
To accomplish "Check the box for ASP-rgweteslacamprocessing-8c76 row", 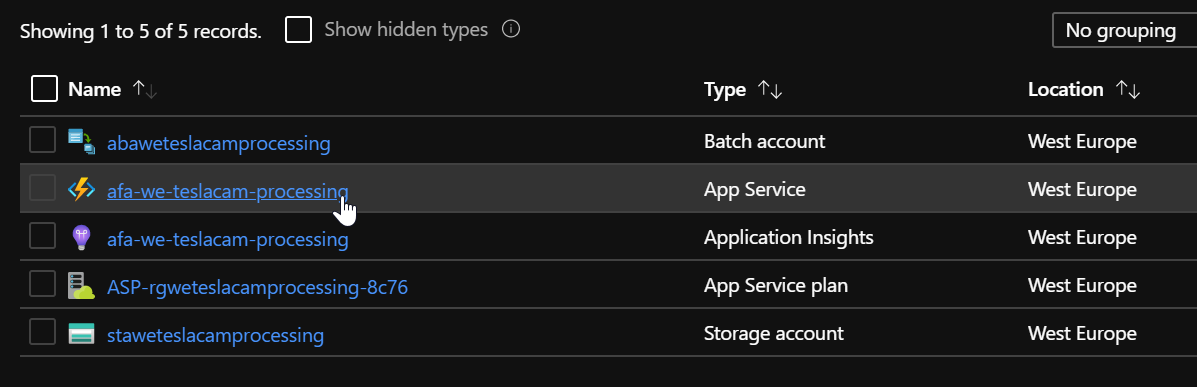I will tap(43, 284).
